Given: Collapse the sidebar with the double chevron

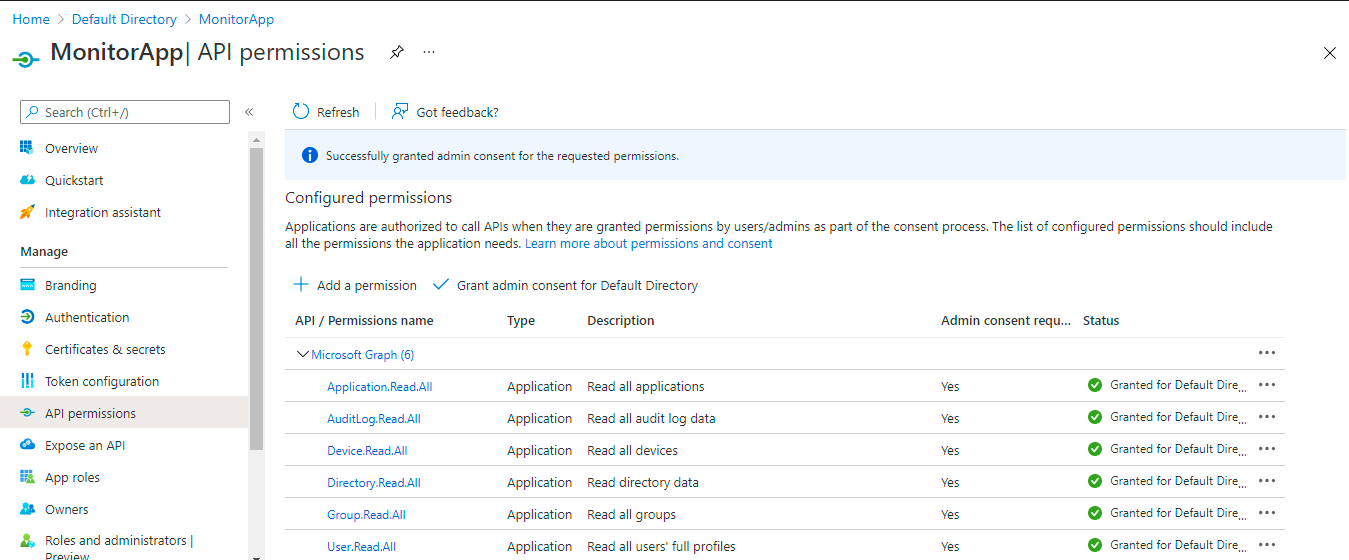Looking at the screenshot, I should click(x=249, y=112).
